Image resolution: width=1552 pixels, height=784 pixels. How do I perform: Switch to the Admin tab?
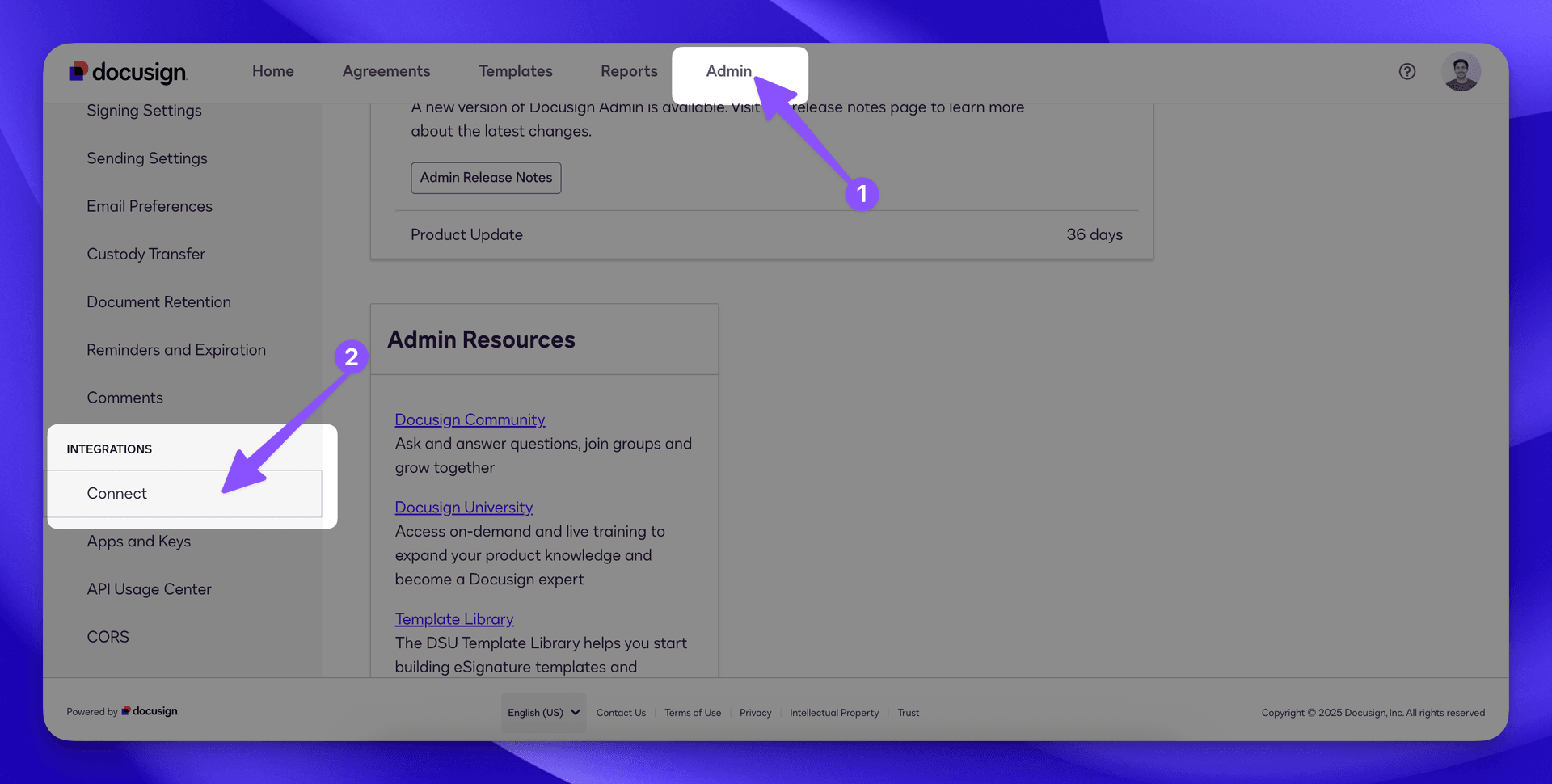(x=728, y=71)
